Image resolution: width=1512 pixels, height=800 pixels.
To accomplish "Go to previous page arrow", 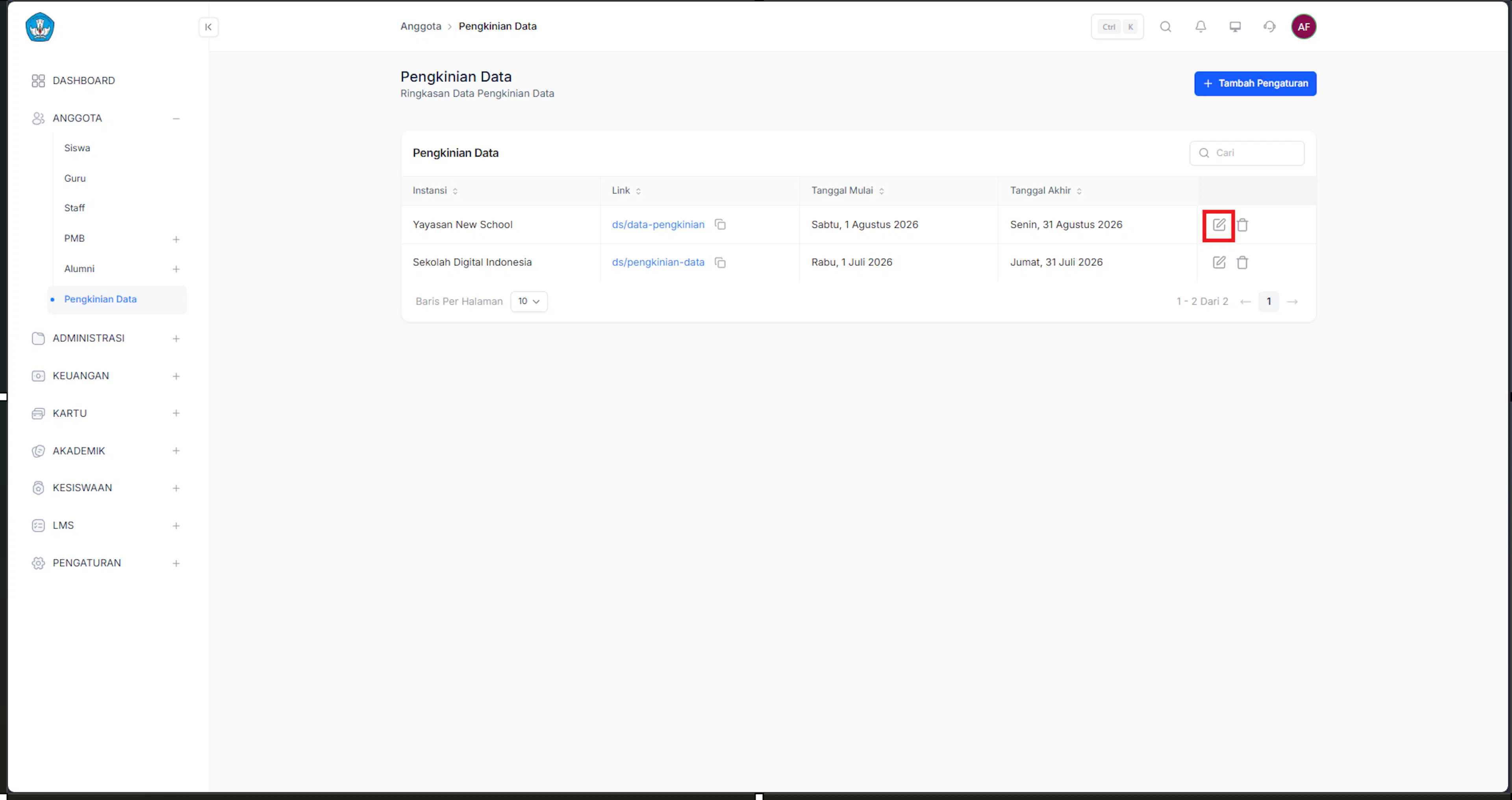I will tap(1245, 302).
